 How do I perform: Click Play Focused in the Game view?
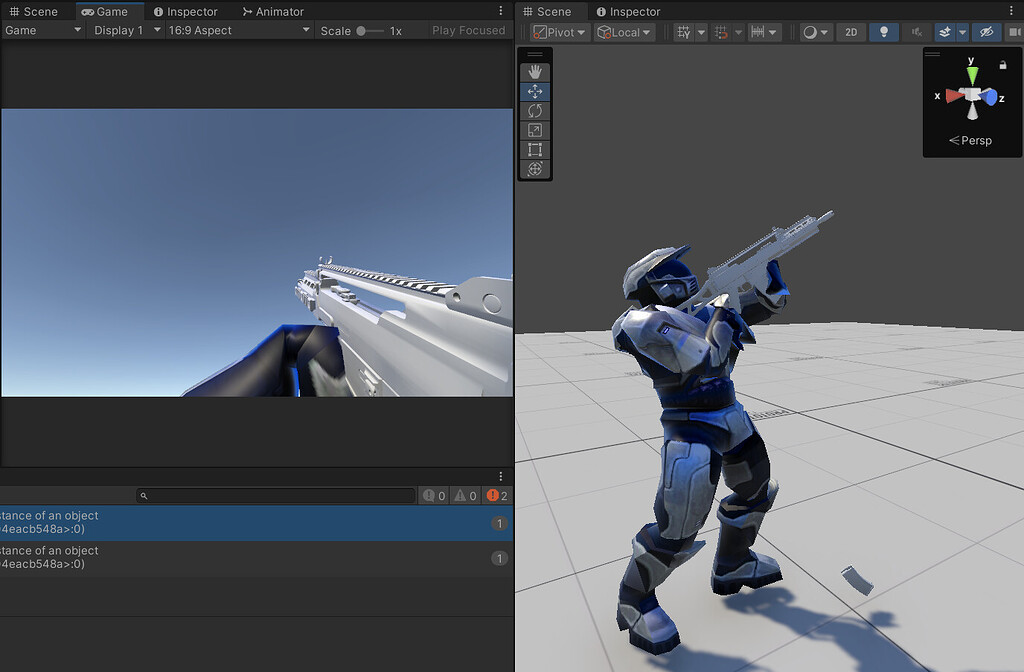(469, 30)
